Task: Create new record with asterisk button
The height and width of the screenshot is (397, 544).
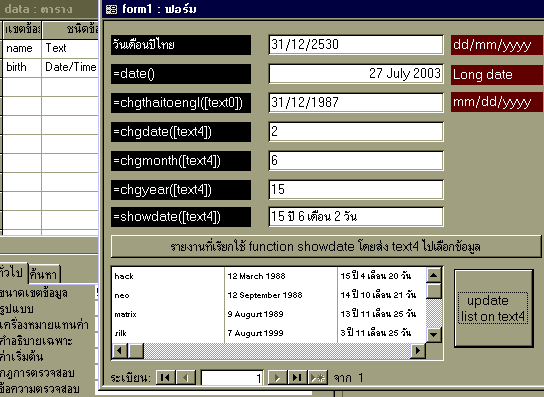Action: coord(318,378)
